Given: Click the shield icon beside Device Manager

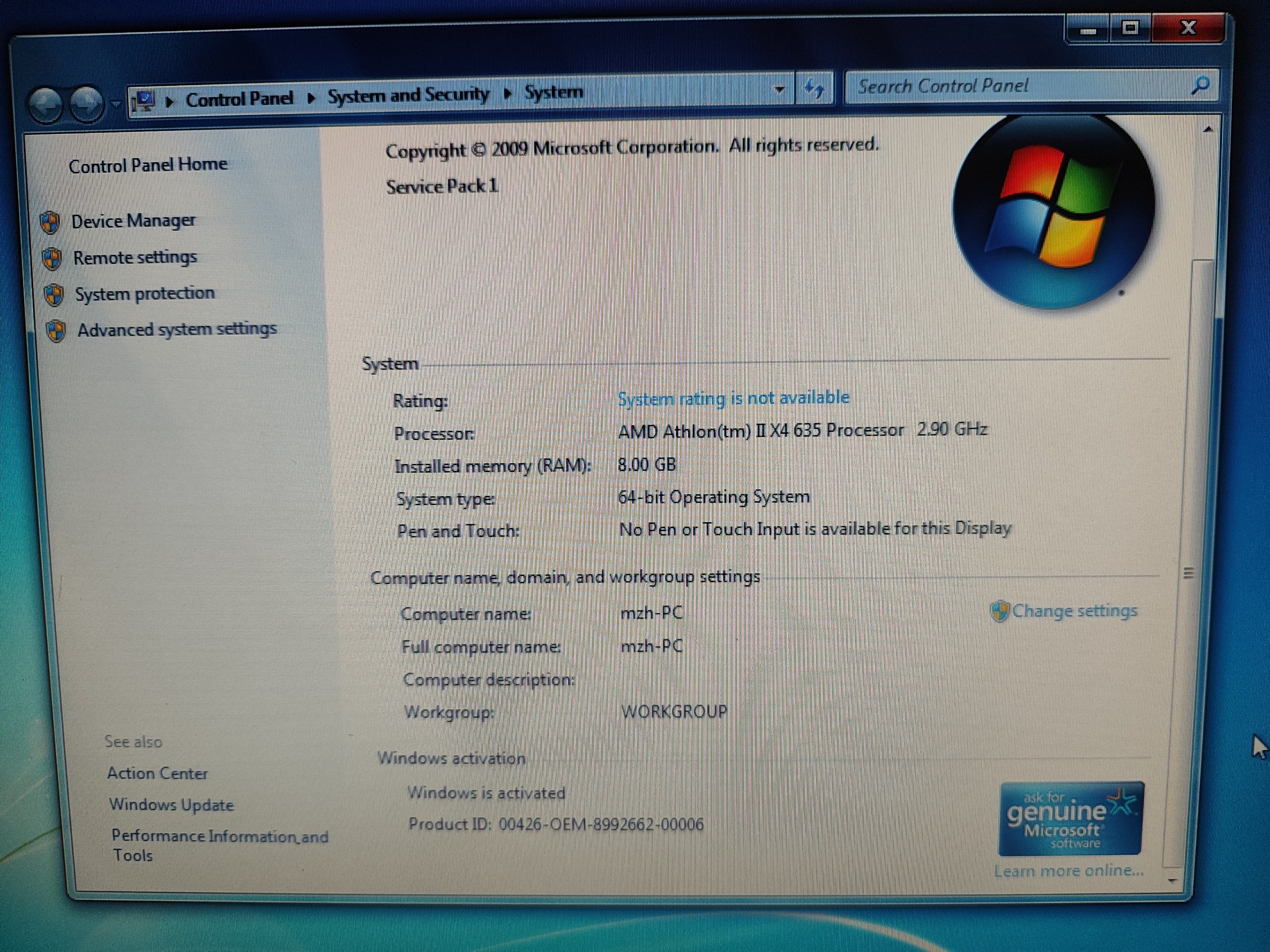Looking at the screenshot, I should 51,223.
